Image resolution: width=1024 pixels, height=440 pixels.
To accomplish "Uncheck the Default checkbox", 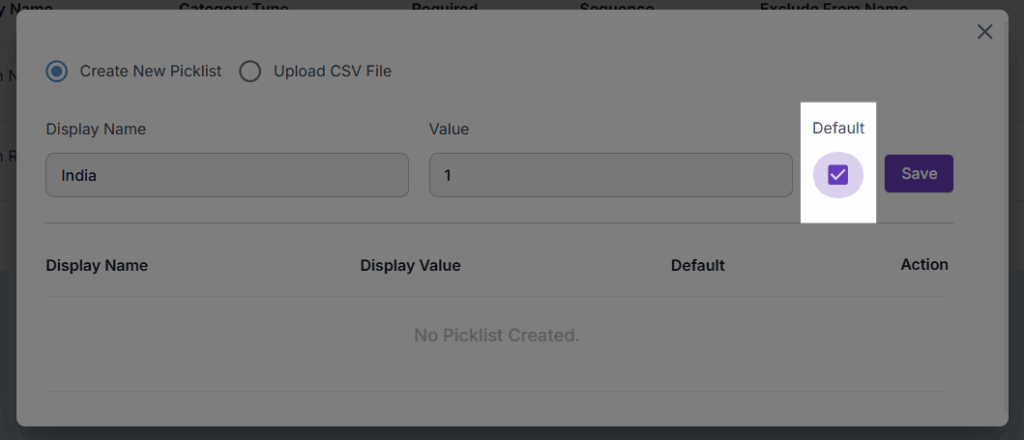I will click(838, 175).
